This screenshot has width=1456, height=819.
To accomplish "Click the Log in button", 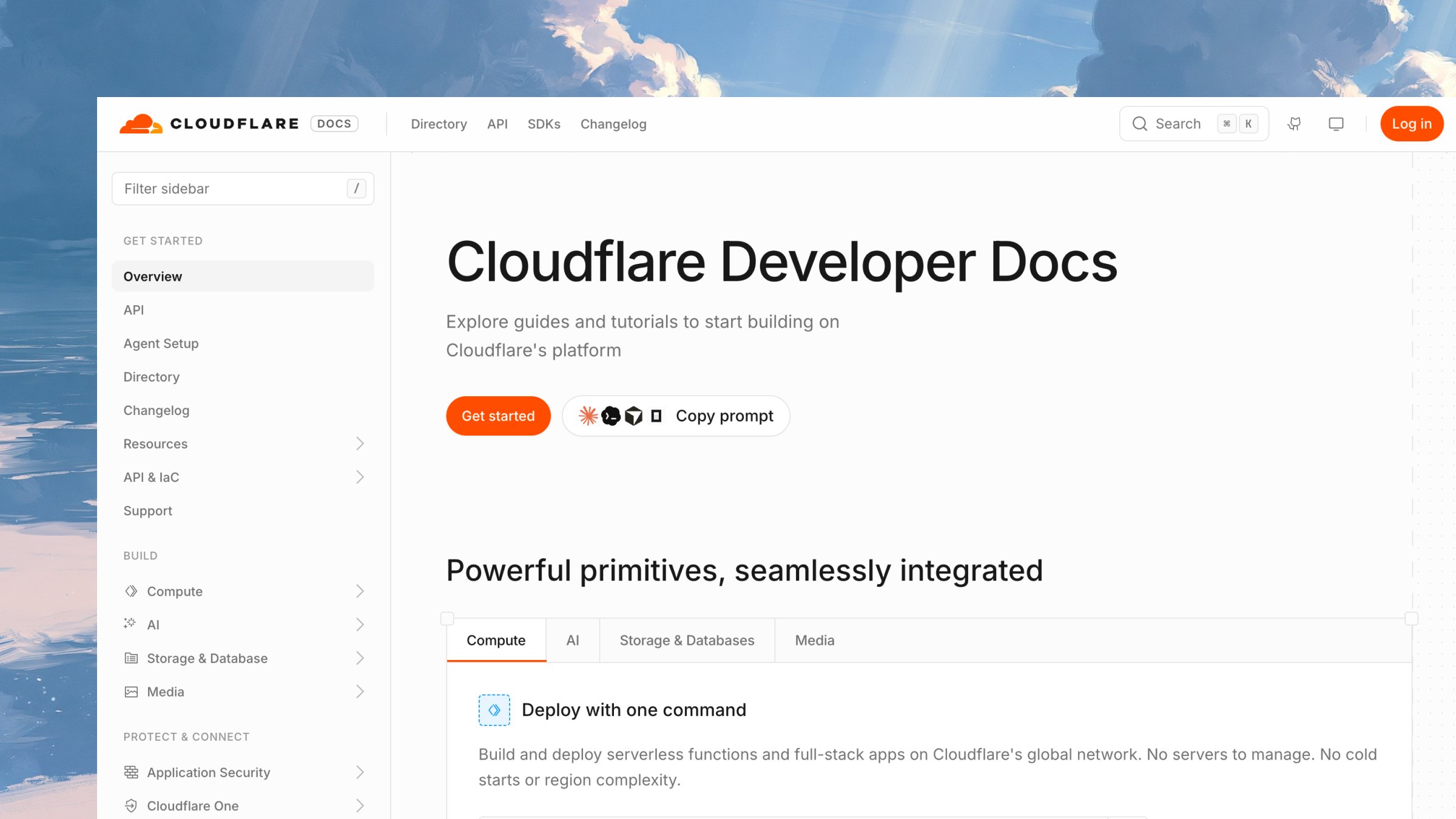I will [1412, 124].
